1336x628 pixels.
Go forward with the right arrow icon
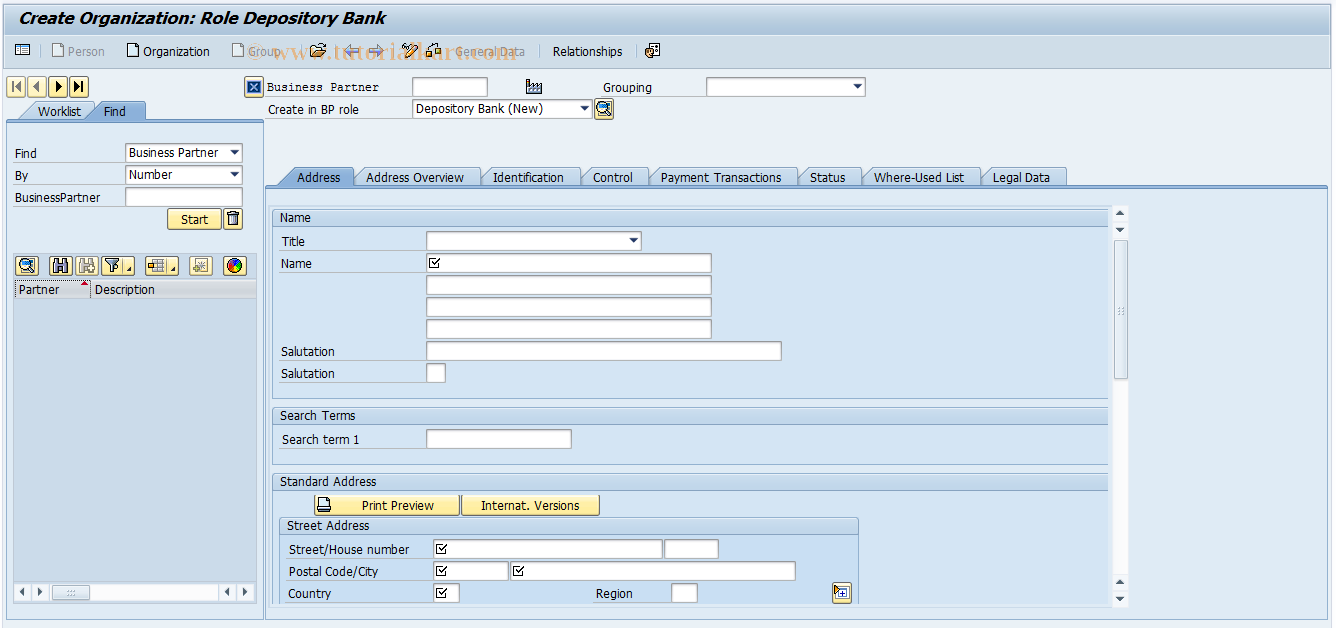(x=376, y=51)
